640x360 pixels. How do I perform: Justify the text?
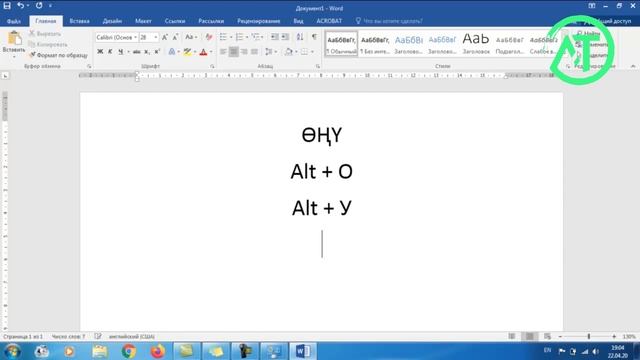(x=254, y=52)
